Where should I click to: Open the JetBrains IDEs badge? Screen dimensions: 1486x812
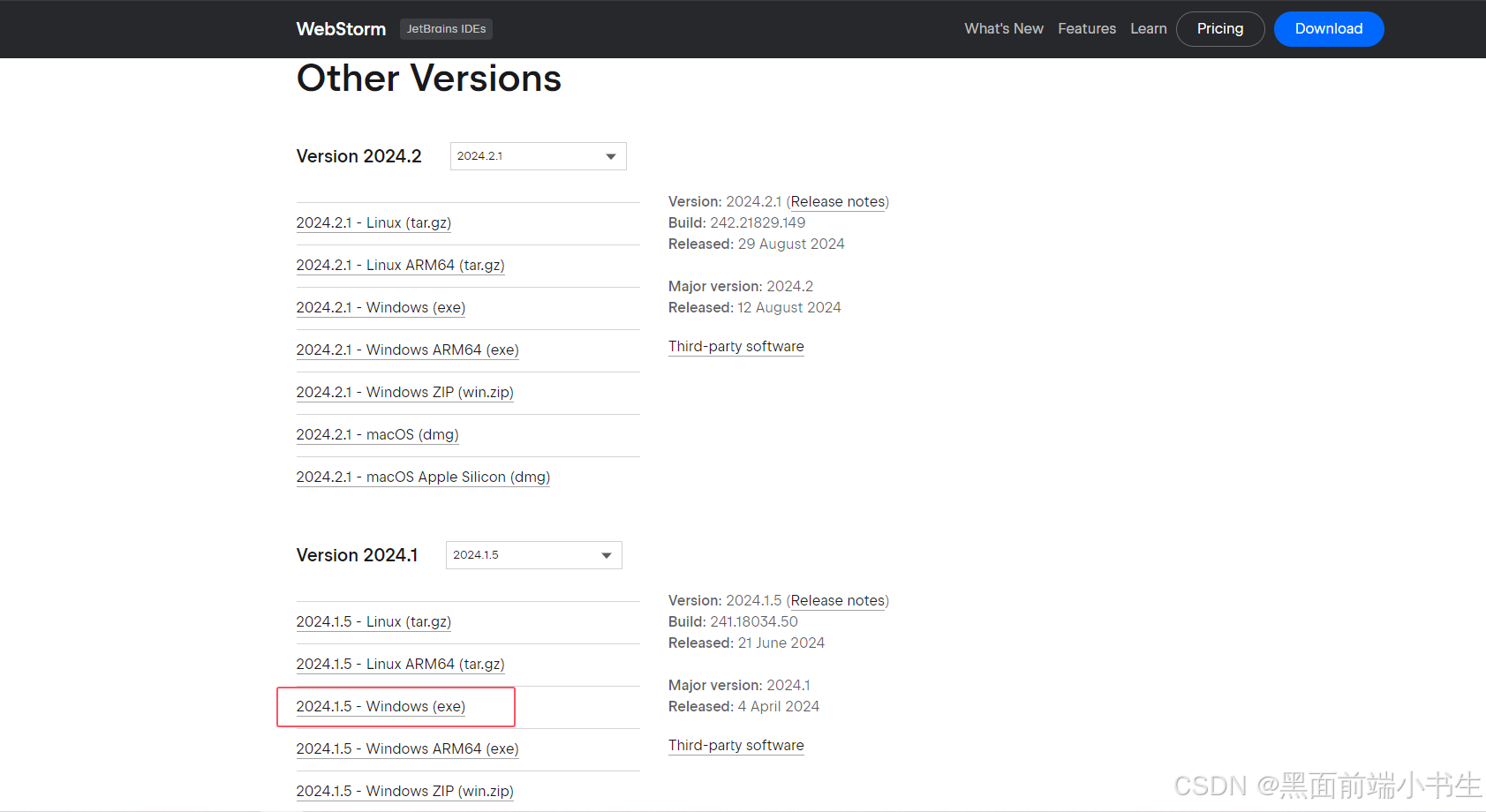click(x=446, y=29)
